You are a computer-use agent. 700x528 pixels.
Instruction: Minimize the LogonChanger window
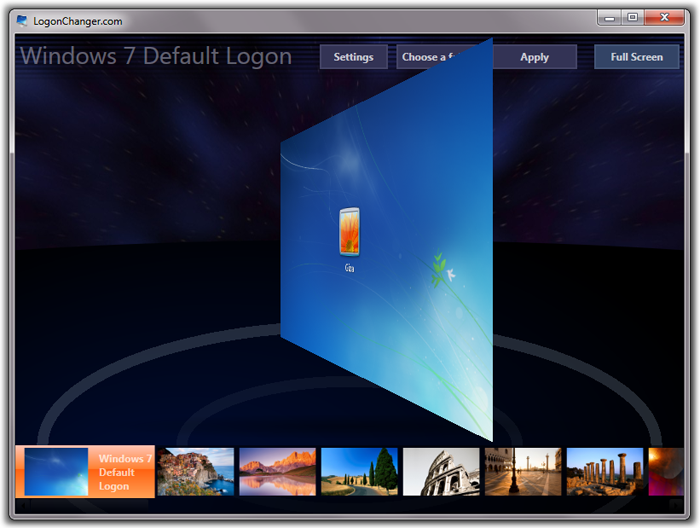(610, 18)
